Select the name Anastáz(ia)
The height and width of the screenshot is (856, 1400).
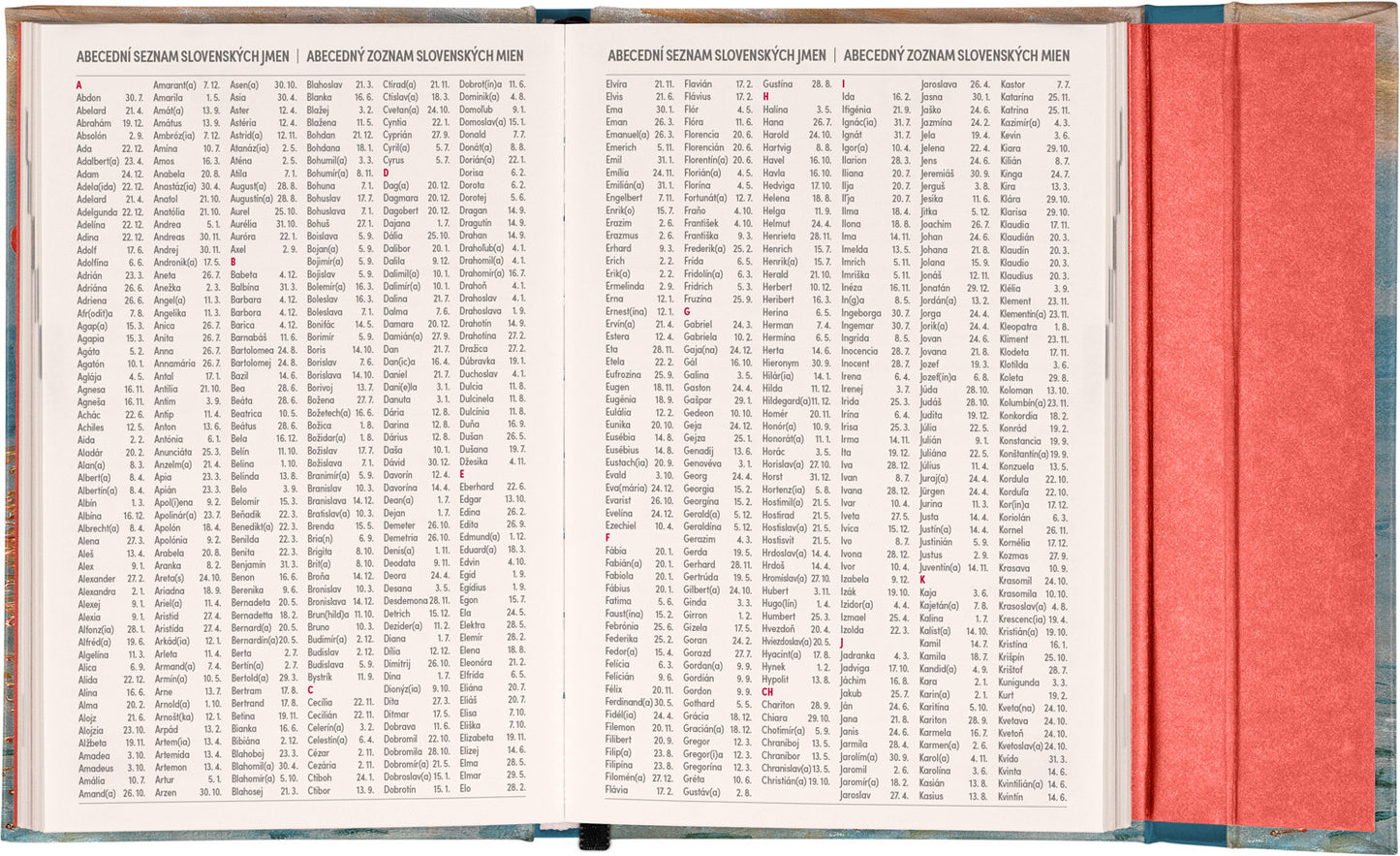tap(174, 186)
